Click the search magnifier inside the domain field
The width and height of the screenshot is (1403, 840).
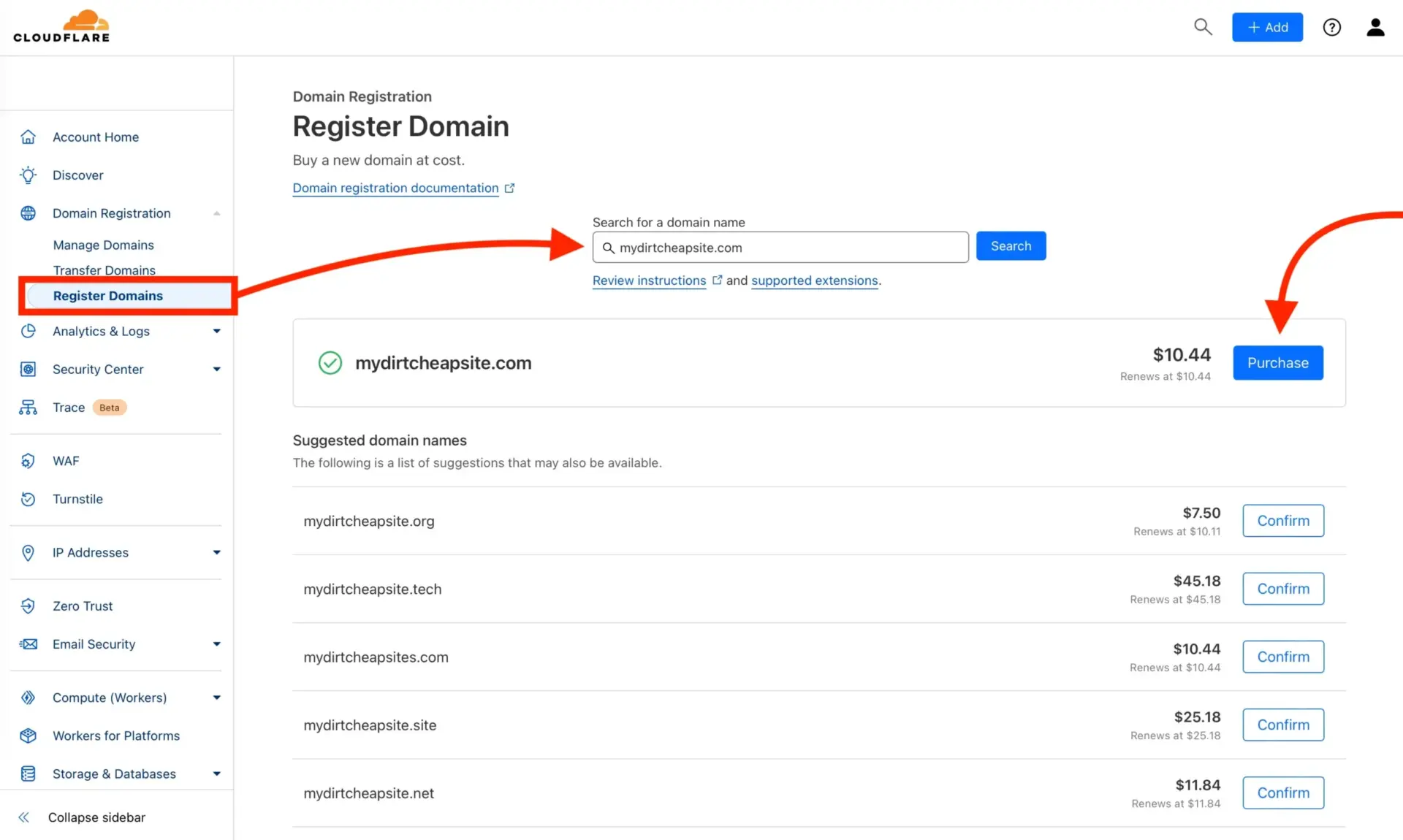[x=609, y=248]
